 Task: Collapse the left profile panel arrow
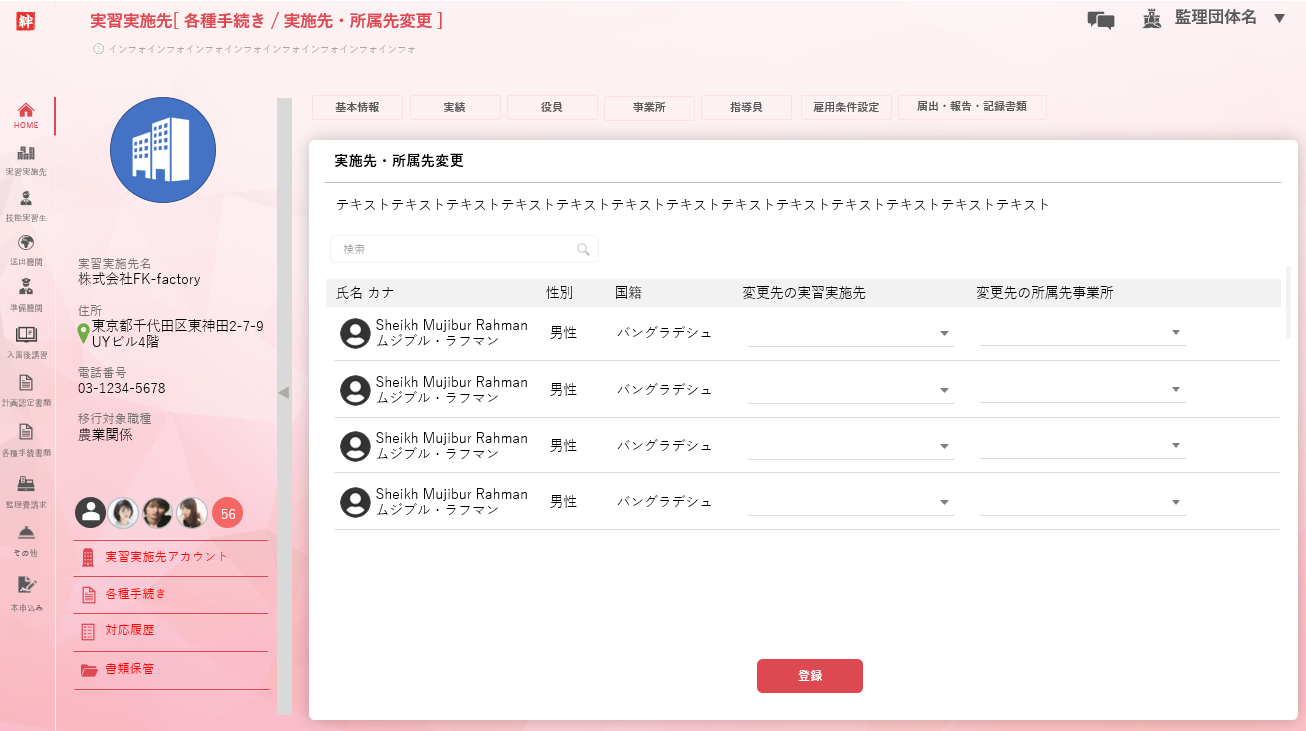click(284, 393)
